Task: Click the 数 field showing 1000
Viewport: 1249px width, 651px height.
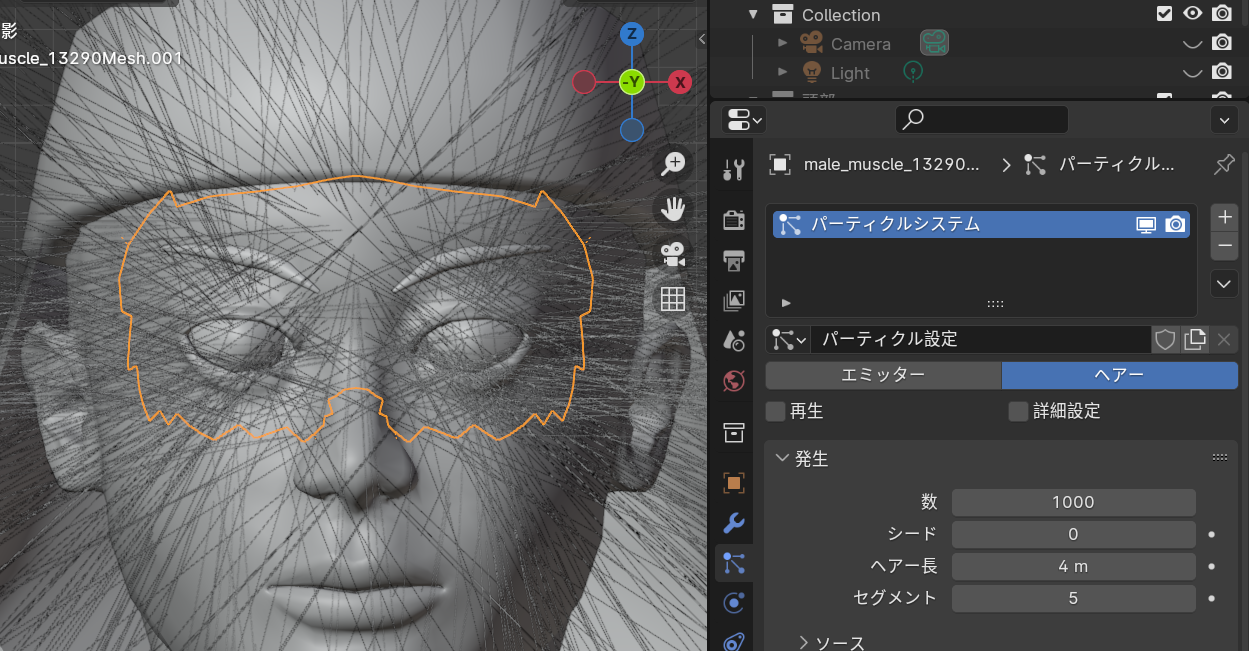Action: (x=1074, y=502)
